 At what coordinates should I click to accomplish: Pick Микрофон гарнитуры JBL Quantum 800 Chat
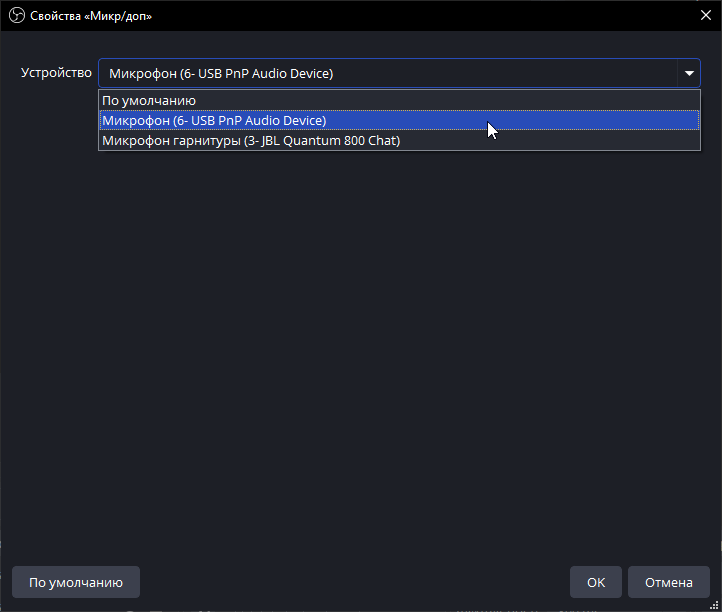click(x=251, y=141)
